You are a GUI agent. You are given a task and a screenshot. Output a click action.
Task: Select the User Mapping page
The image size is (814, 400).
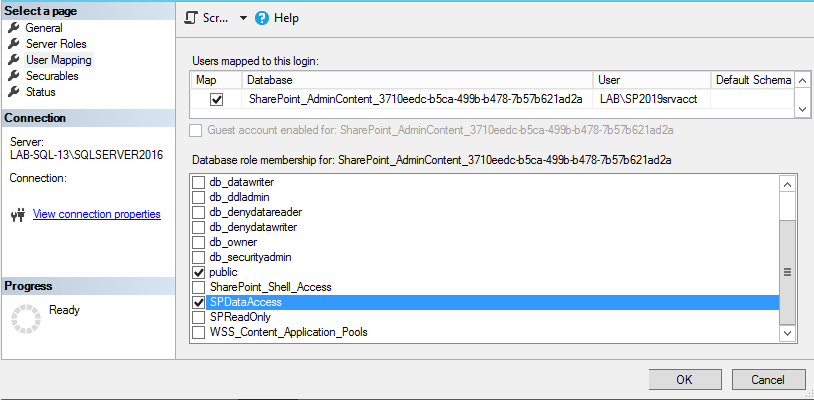pyautogui.click(x=59, y=60)
